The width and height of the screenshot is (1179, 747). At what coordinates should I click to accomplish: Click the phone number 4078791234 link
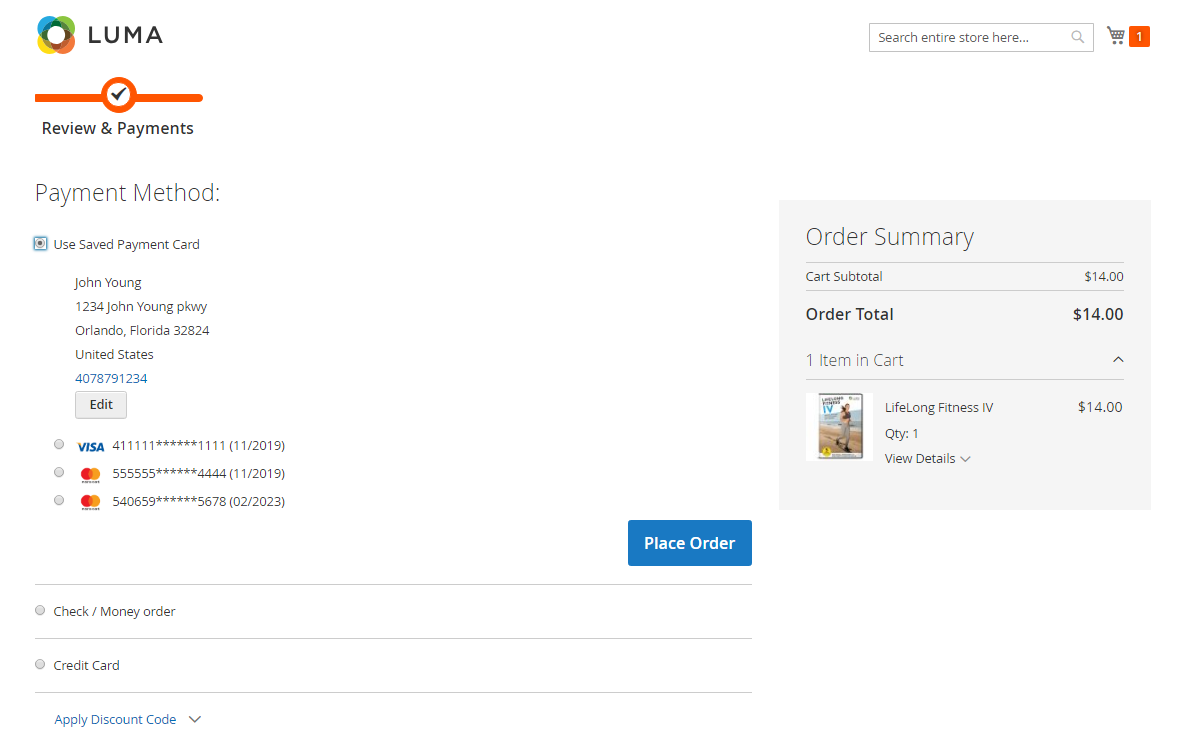[111, 378]
